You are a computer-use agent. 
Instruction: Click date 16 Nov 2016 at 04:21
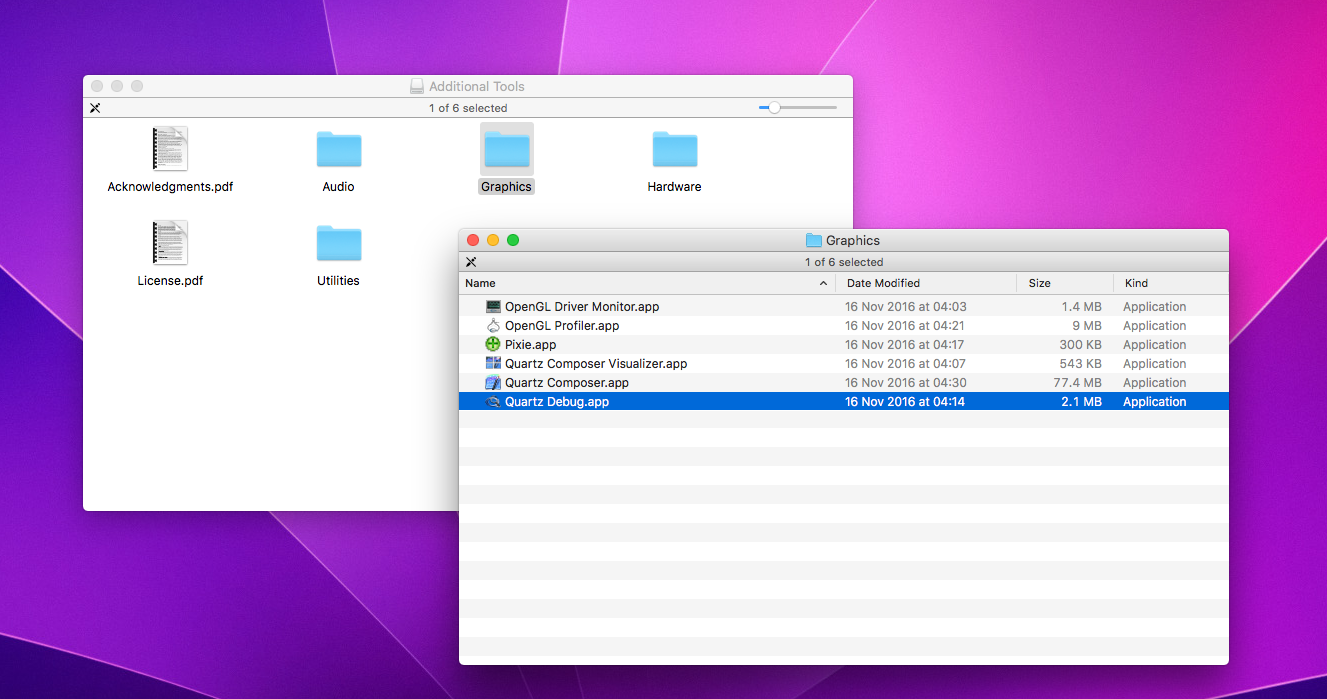(905, 326)
